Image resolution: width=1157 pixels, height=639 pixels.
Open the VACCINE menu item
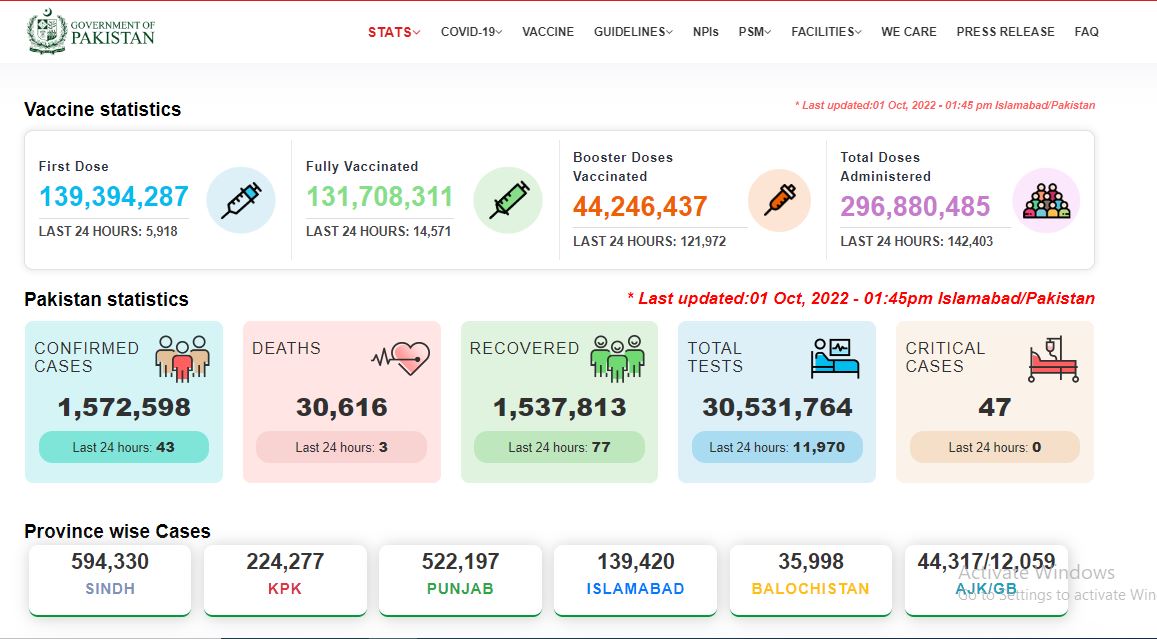click(548, 32)
